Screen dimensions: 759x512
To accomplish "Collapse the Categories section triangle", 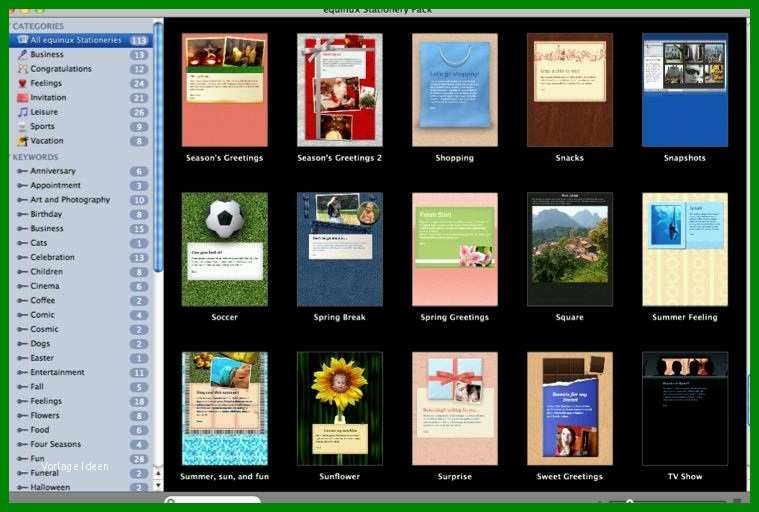I will coord(10,26).
